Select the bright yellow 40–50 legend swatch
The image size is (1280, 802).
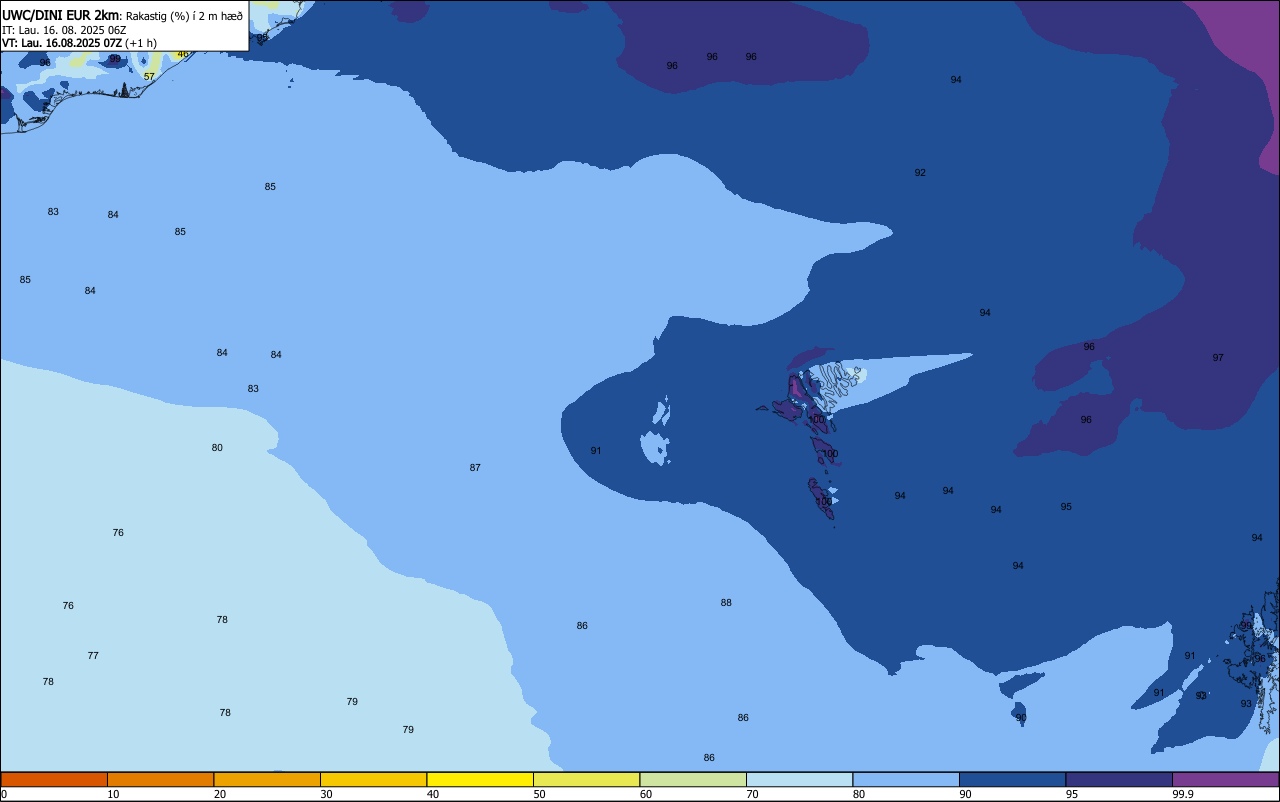[x=480, y=779]
